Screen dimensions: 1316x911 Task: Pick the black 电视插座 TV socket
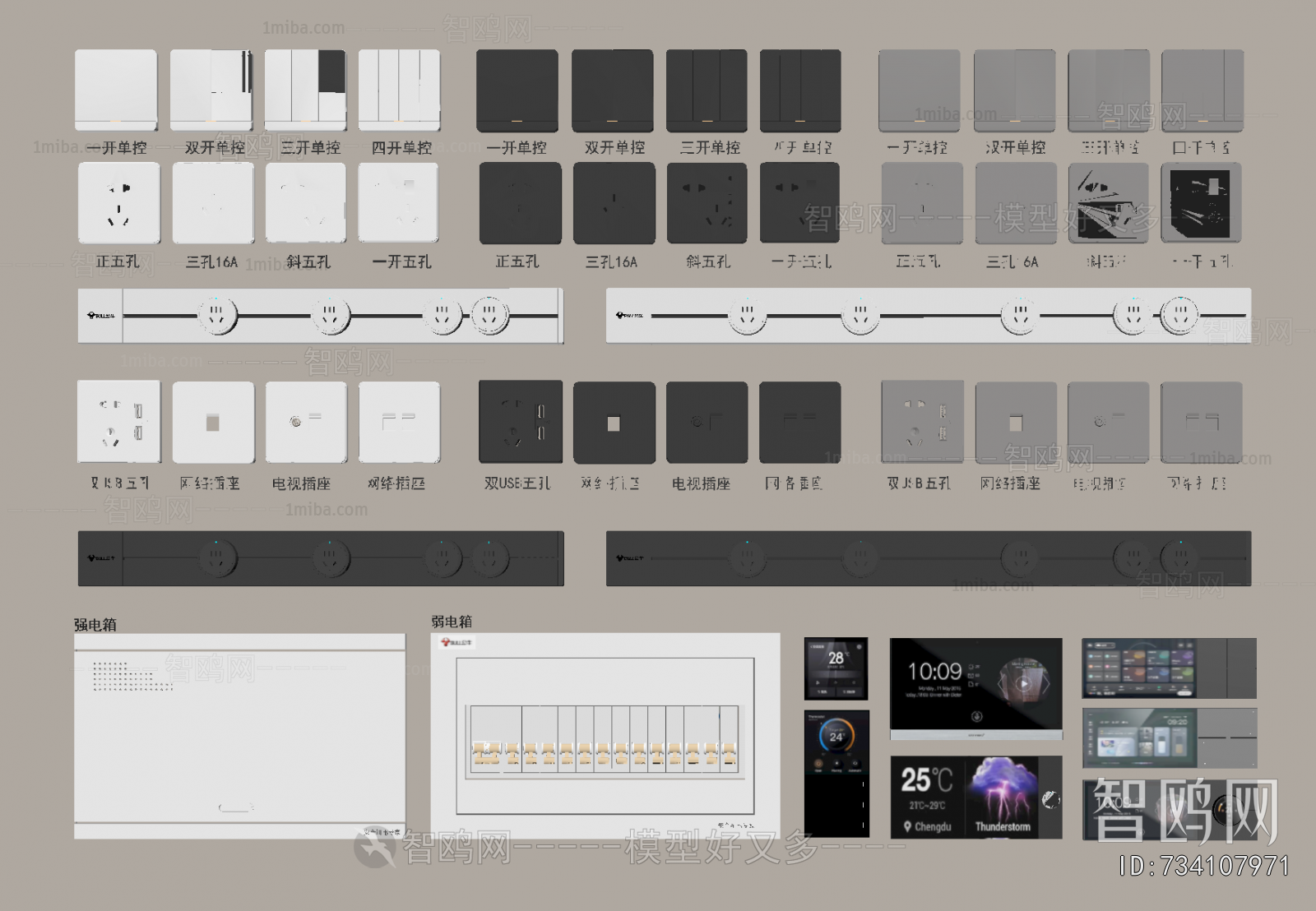tap(707, 423)
